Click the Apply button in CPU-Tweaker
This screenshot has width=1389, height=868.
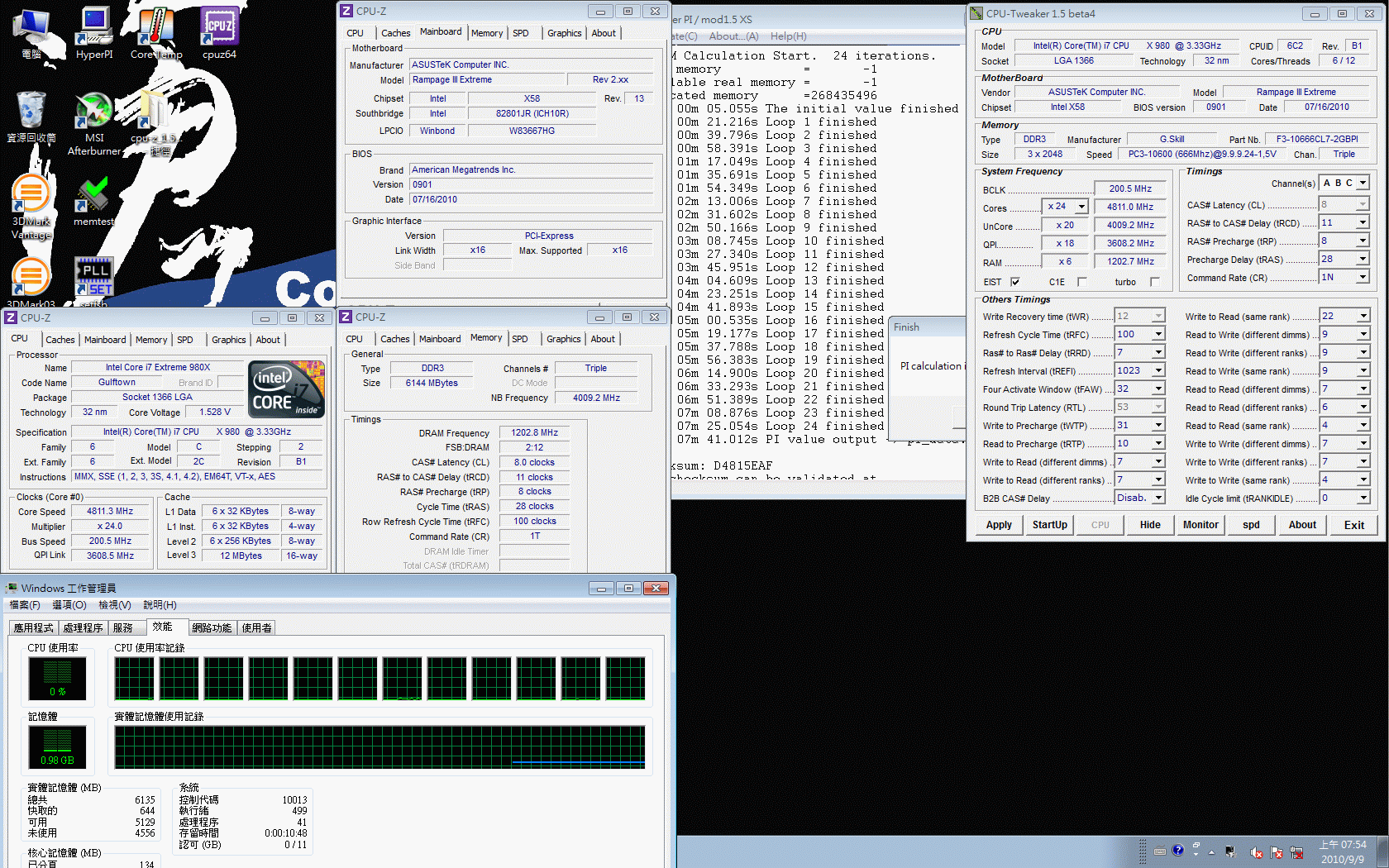pos(999,525)
